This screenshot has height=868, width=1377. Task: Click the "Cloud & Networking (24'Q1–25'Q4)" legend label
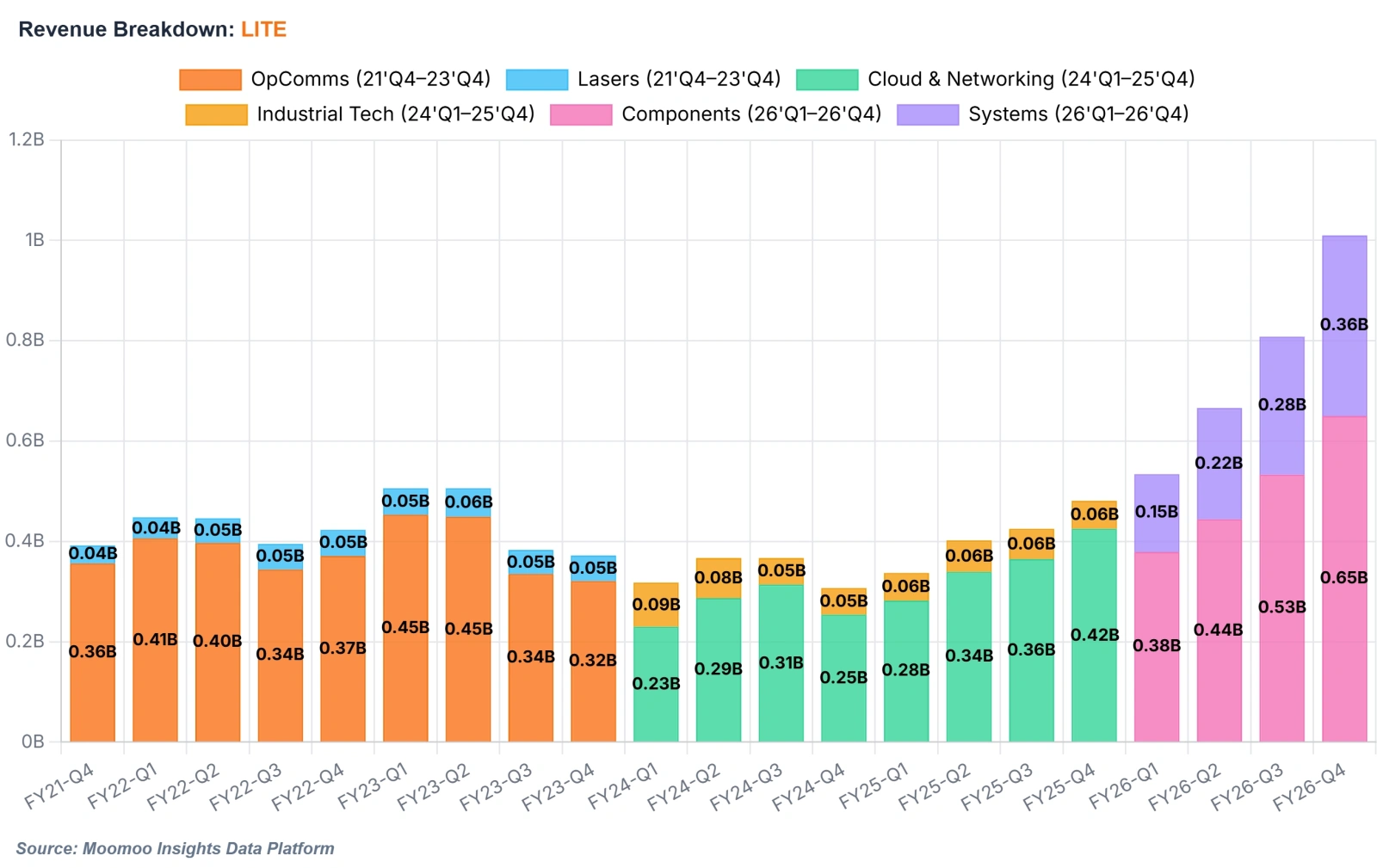tap(1031, 79)
